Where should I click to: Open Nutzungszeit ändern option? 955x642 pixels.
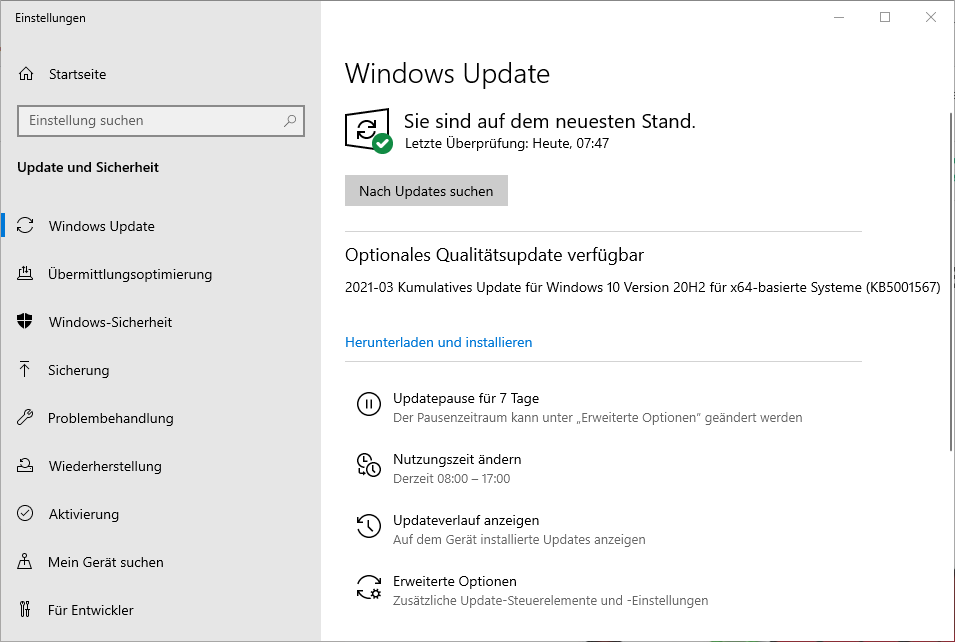coord(456,459)
